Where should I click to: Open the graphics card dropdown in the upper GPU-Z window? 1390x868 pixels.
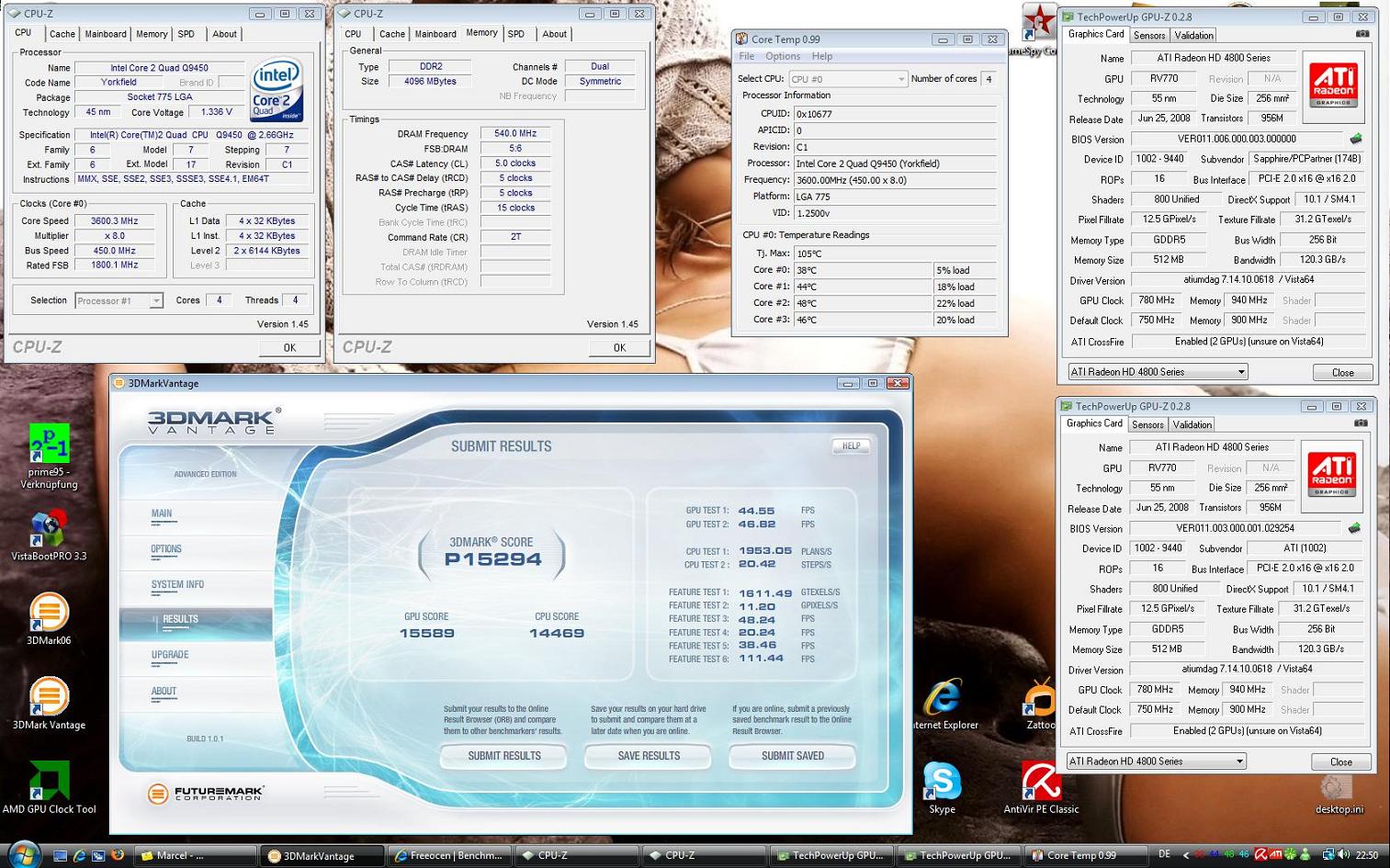coord(1157,372)
